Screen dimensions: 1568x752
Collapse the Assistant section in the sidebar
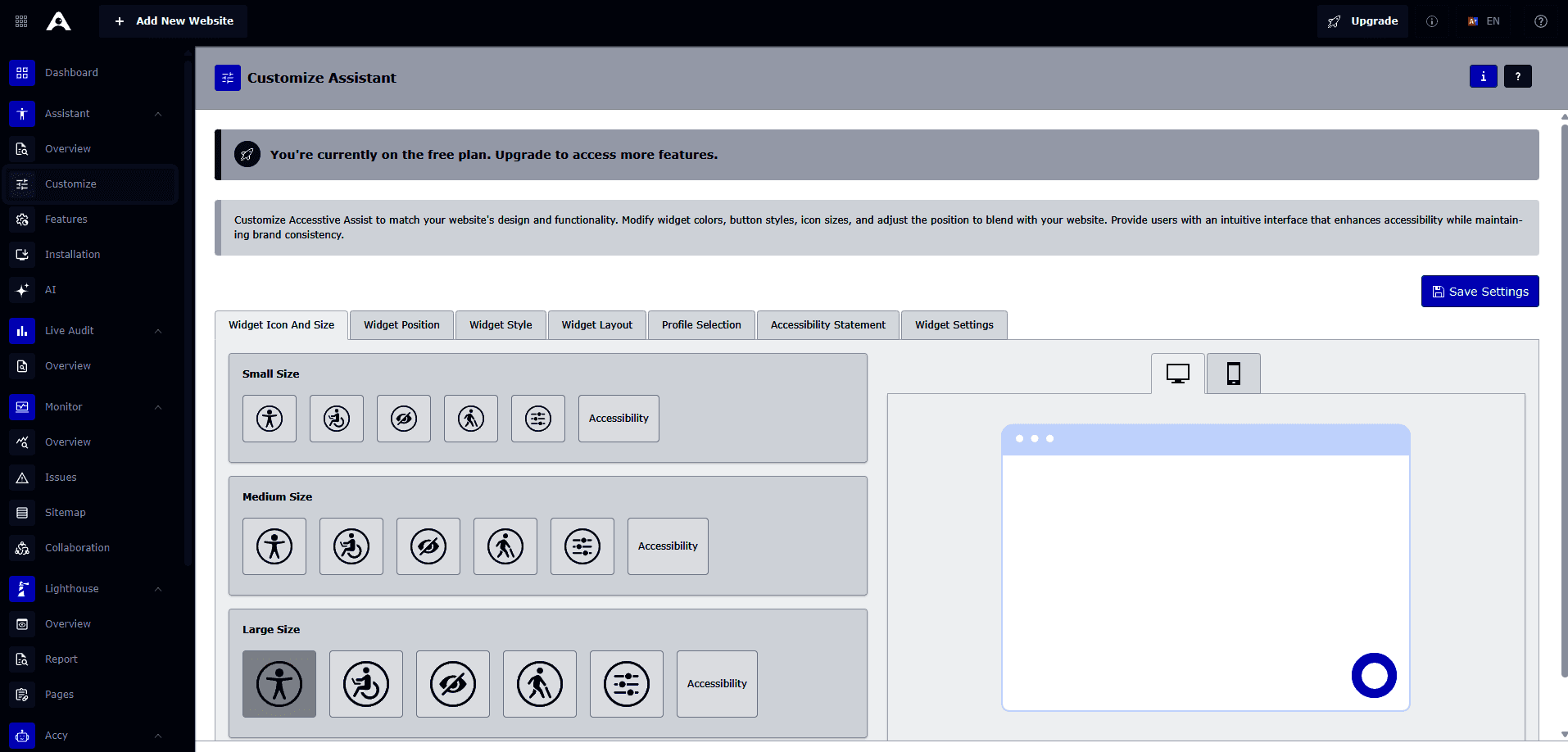pyautogui.click(x=157, y=114)
